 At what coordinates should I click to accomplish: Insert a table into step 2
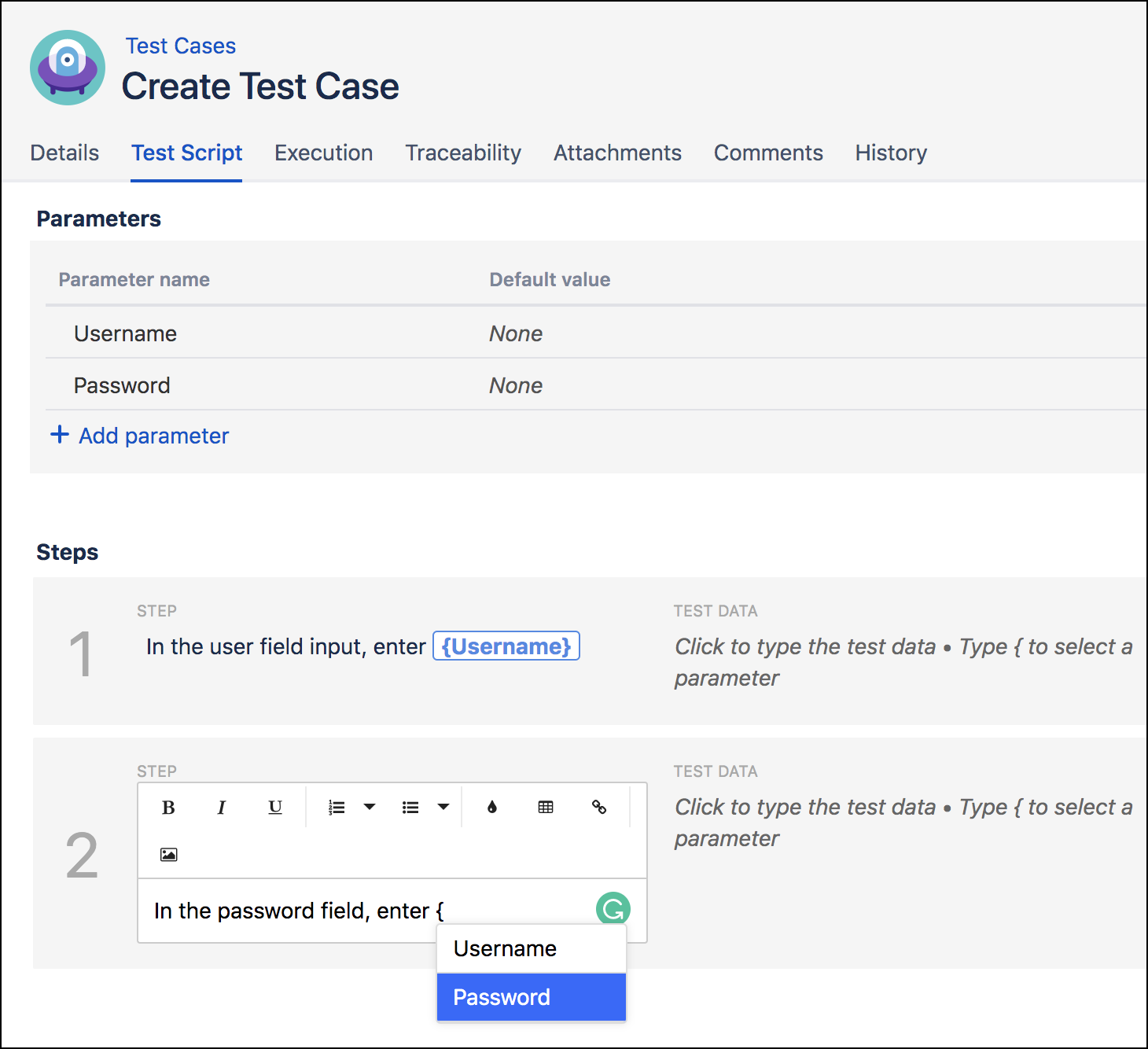point(546,807)
